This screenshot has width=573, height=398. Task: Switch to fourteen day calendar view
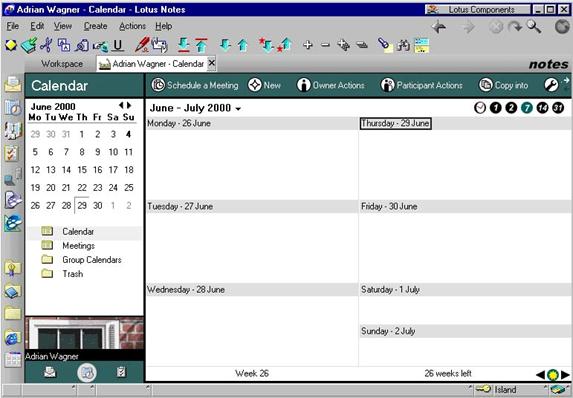tap(542, 108)
